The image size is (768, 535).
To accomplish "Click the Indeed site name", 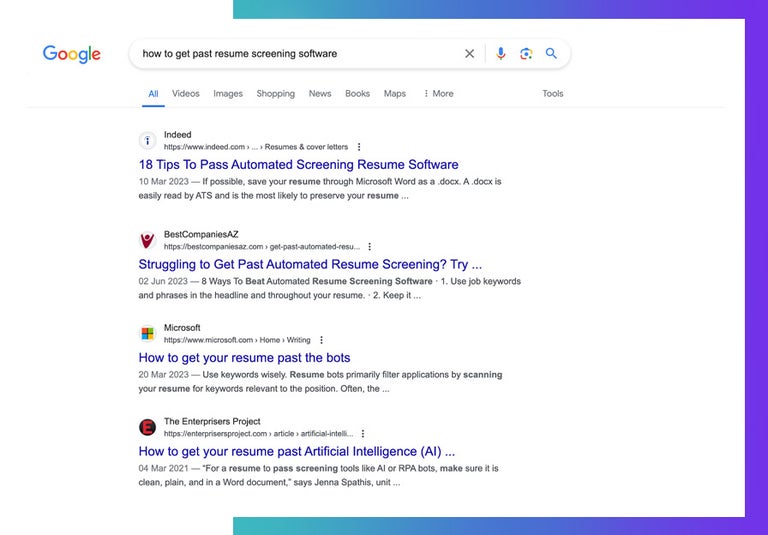I will pyautogui.click(x=177, y=135).
